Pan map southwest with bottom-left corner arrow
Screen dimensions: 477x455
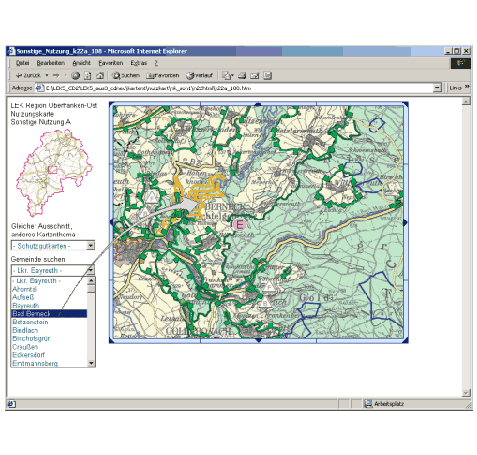tap(112, 340)
